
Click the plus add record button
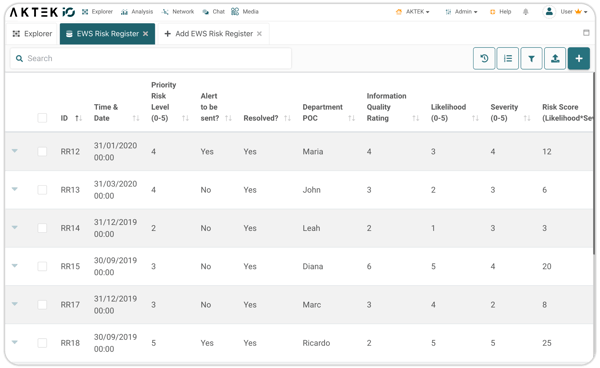(x=579, y=59)
